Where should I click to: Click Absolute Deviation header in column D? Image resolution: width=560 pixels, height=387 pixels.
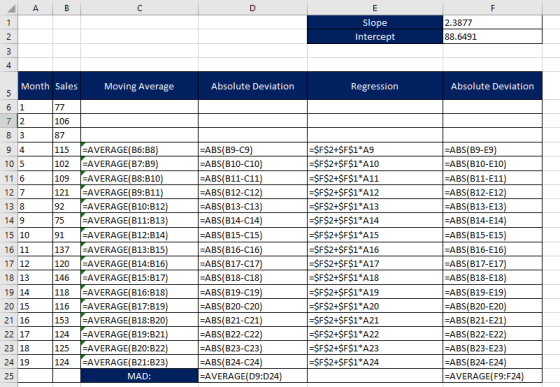click(252, 86)
